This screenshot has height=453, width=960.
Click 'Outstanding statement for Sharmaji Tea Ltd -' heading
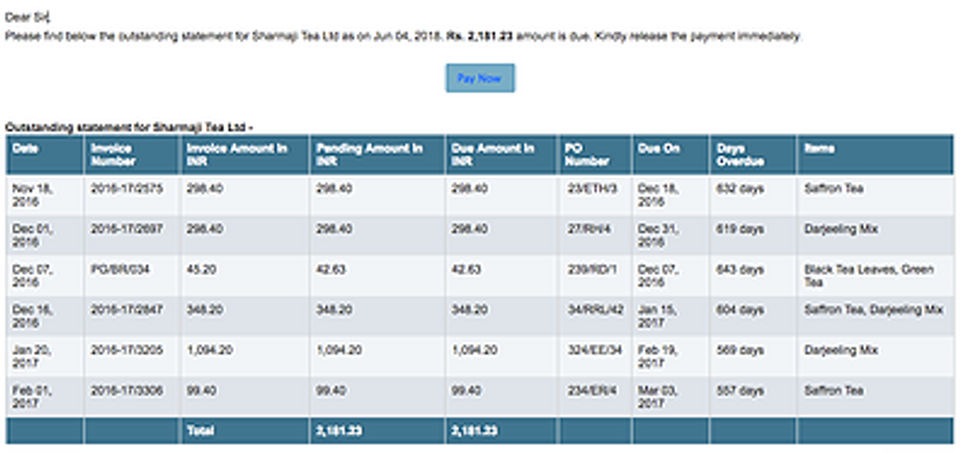(129, 128)
